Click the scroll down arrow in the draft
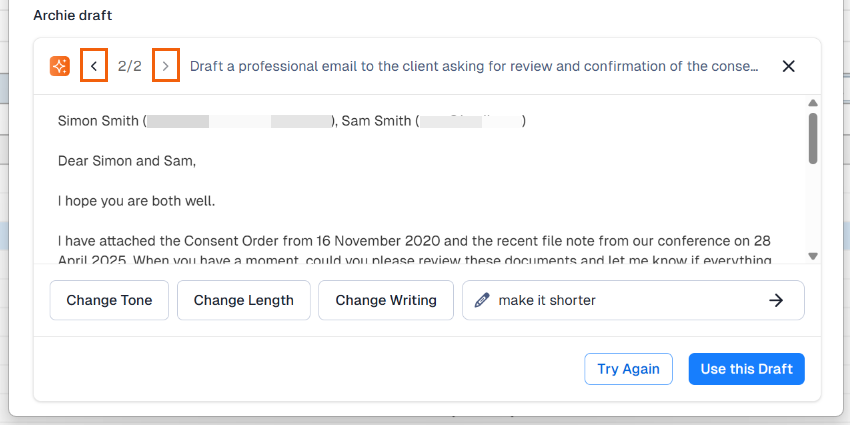Screen dimensions: 850x425 pyautogui.click(x=813, y=256)
